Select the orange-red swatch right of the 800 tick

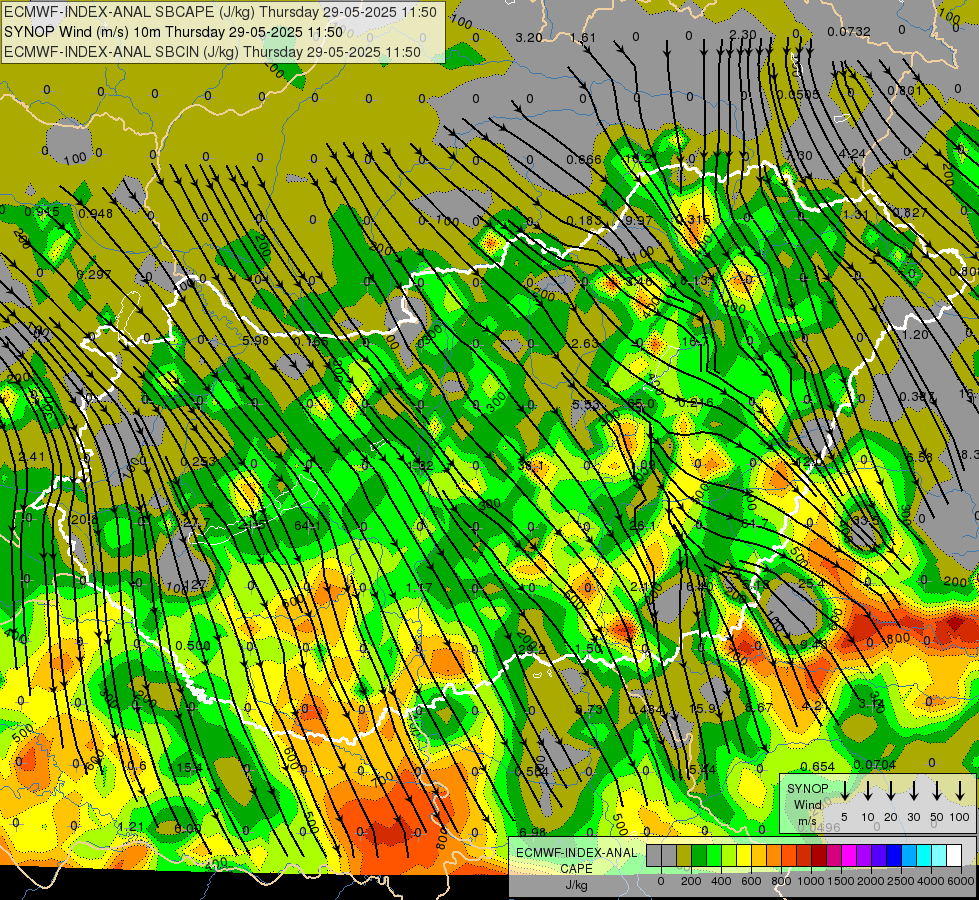(x=789, y=856)
